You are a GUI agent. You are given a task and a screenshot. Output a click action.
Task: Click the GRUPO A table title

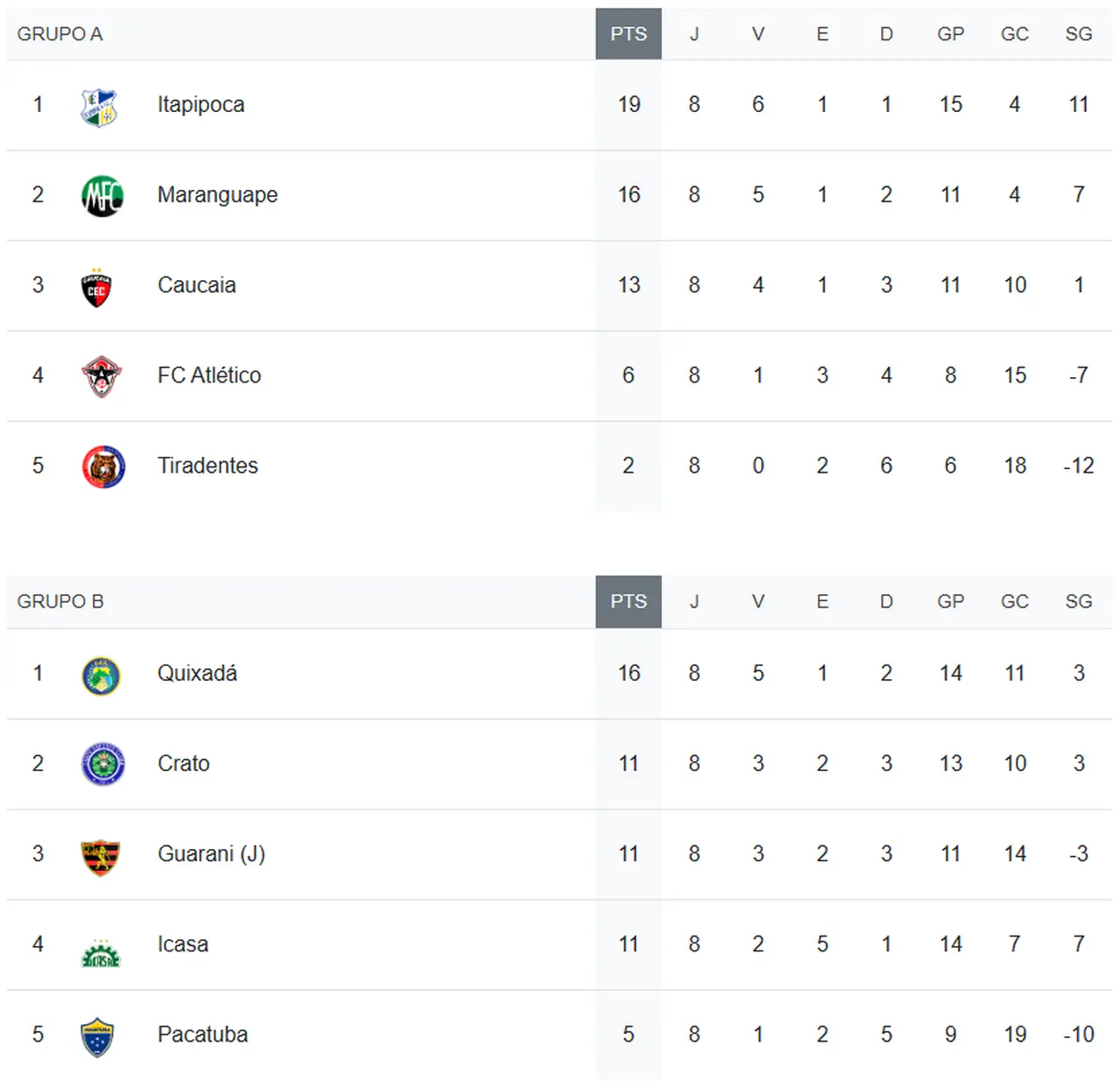coord(59,34)
